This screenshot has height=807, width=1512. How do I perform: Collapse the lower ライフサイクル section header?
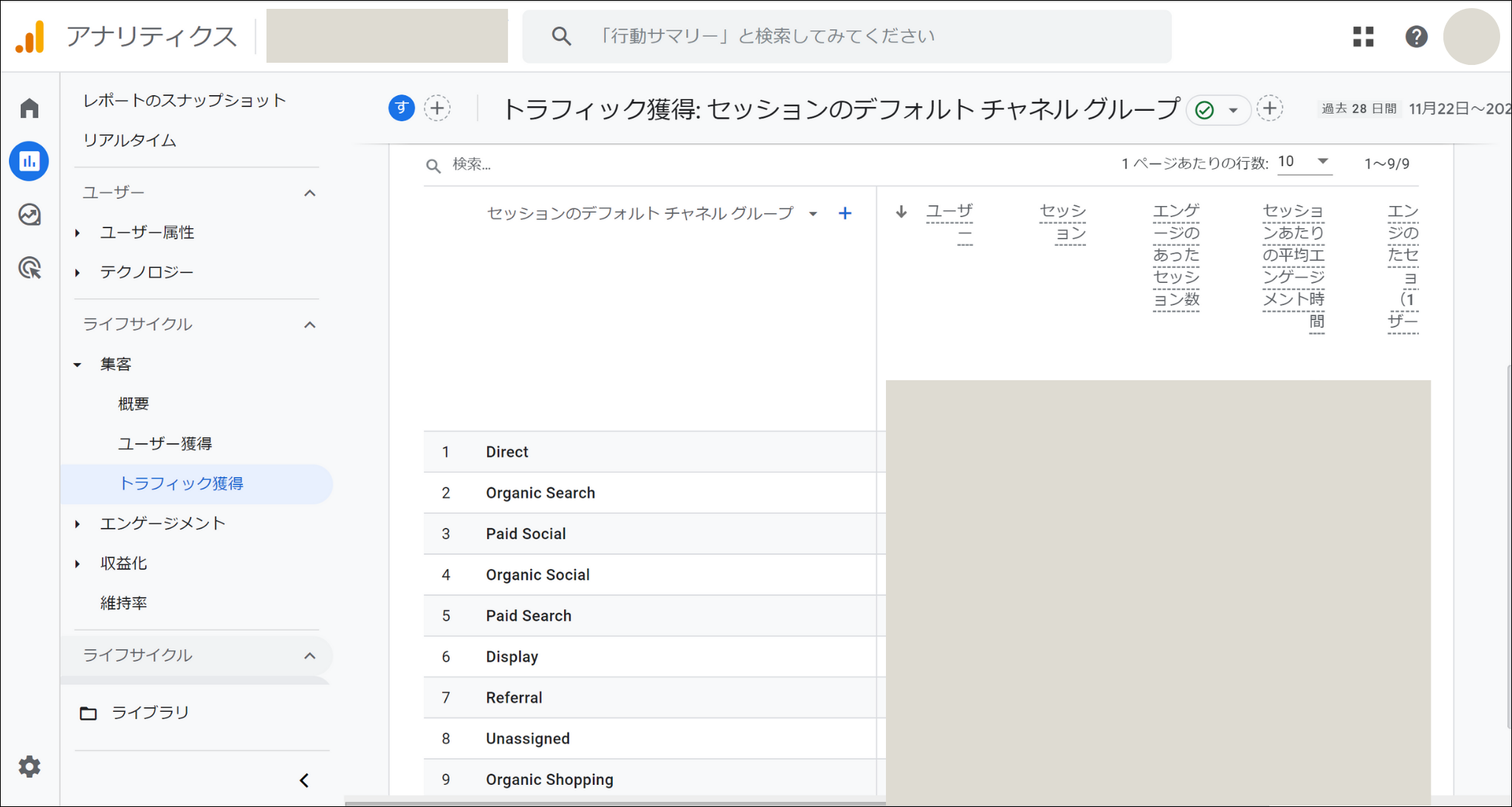310,656
